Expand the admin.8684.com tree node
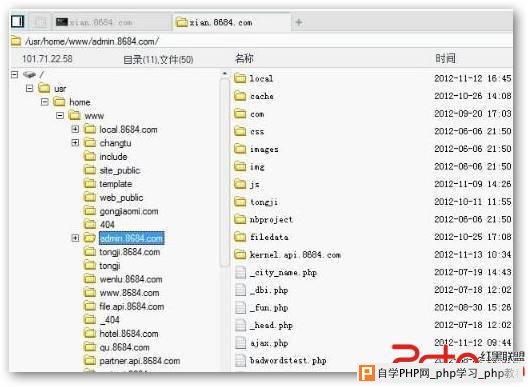Viewport: 528px width, 387px height. (75, 238)
